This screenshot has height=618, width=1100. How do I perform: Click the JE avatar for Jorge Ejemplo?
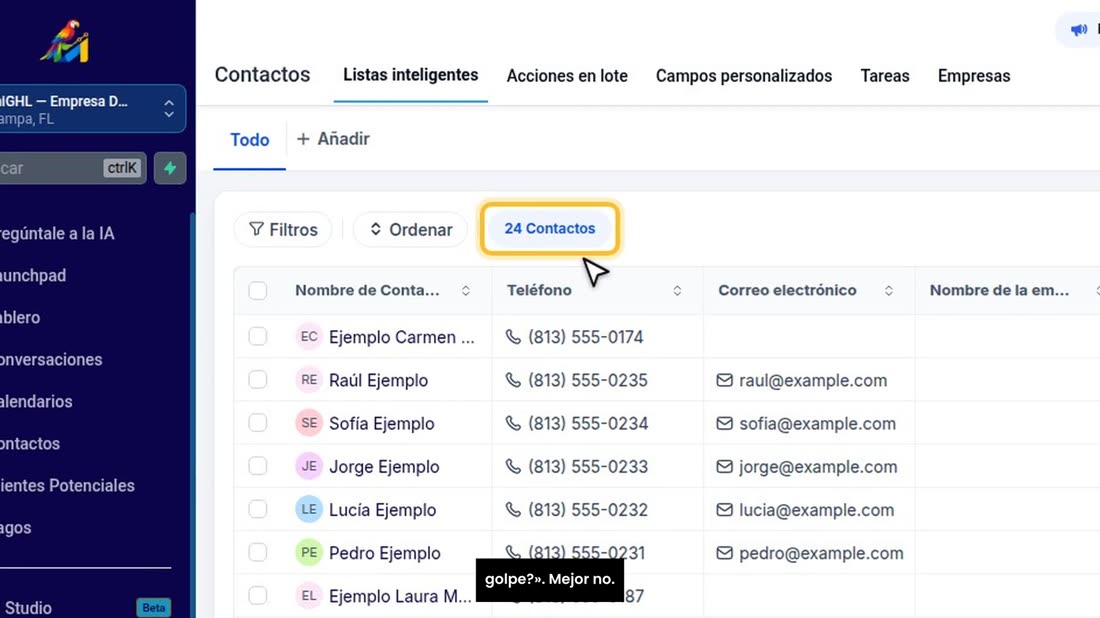point(309,466)
